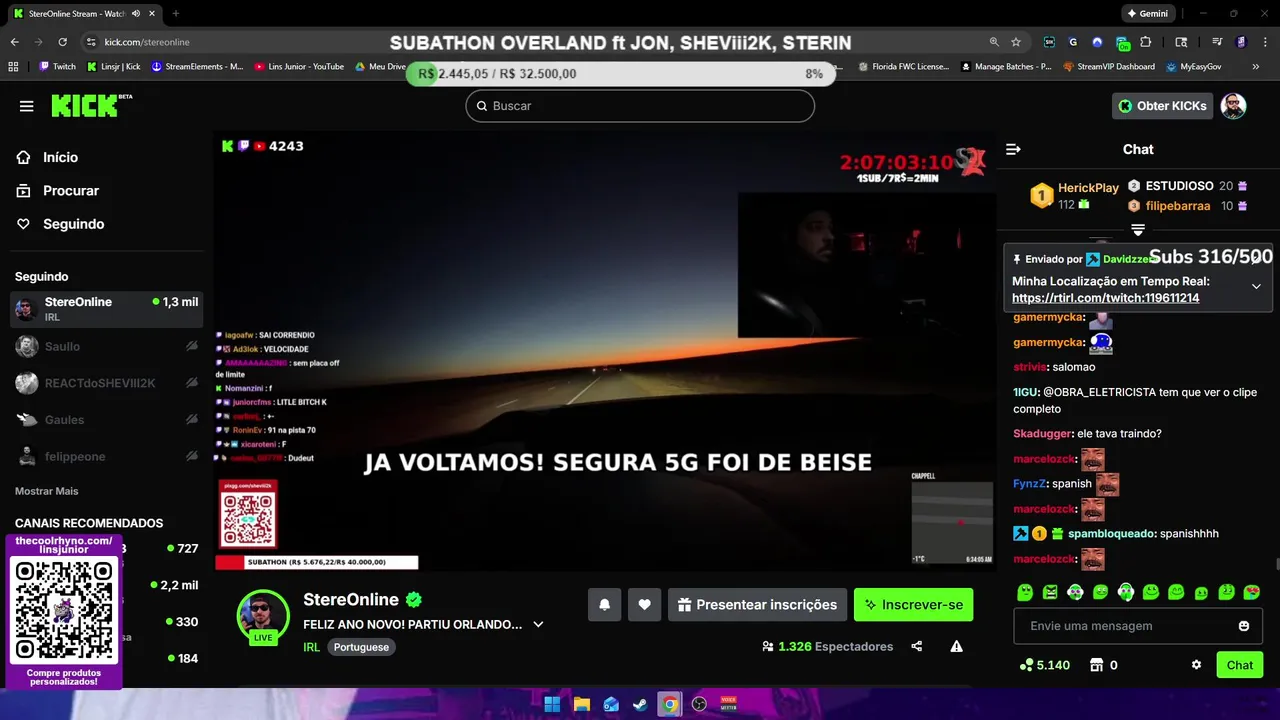1280x720 pixels.
Task: Reload the page in Chrome
Action: [x=63, y=42]
